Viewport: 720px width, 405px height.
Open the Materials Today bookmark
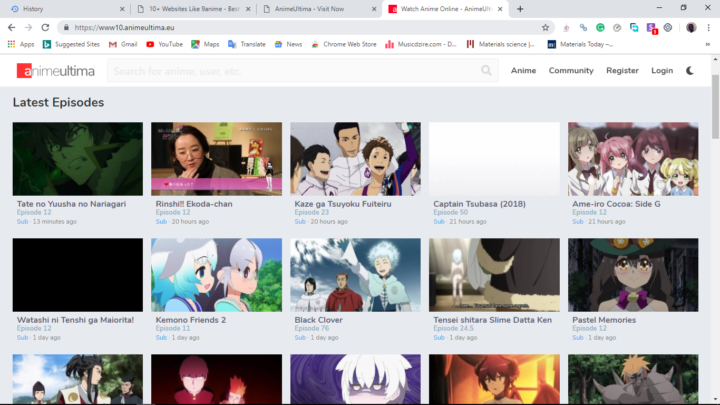[x=580, y=45]
